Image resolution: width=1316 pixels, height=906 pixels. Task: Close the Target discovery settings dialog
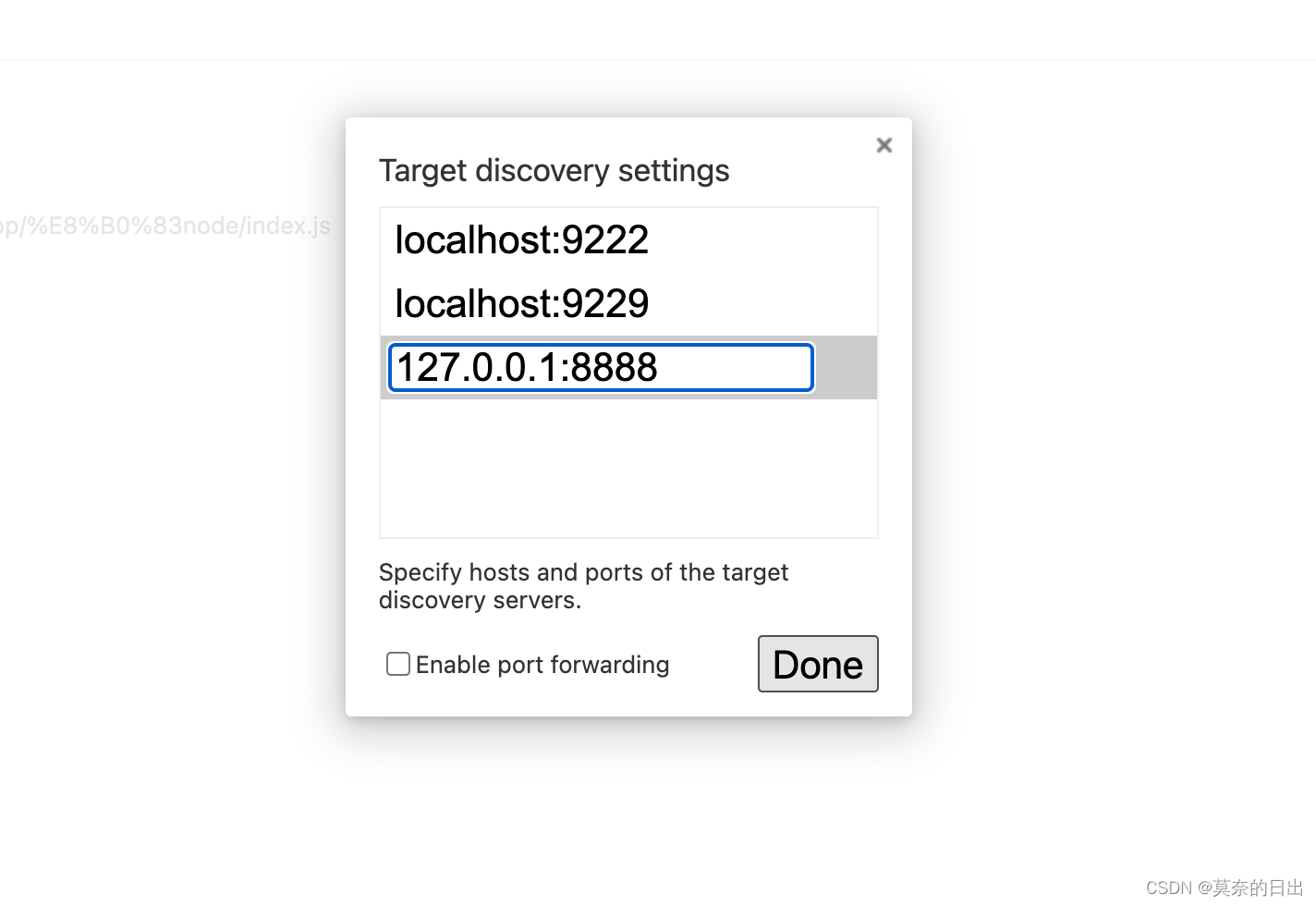tap(884, 145)
